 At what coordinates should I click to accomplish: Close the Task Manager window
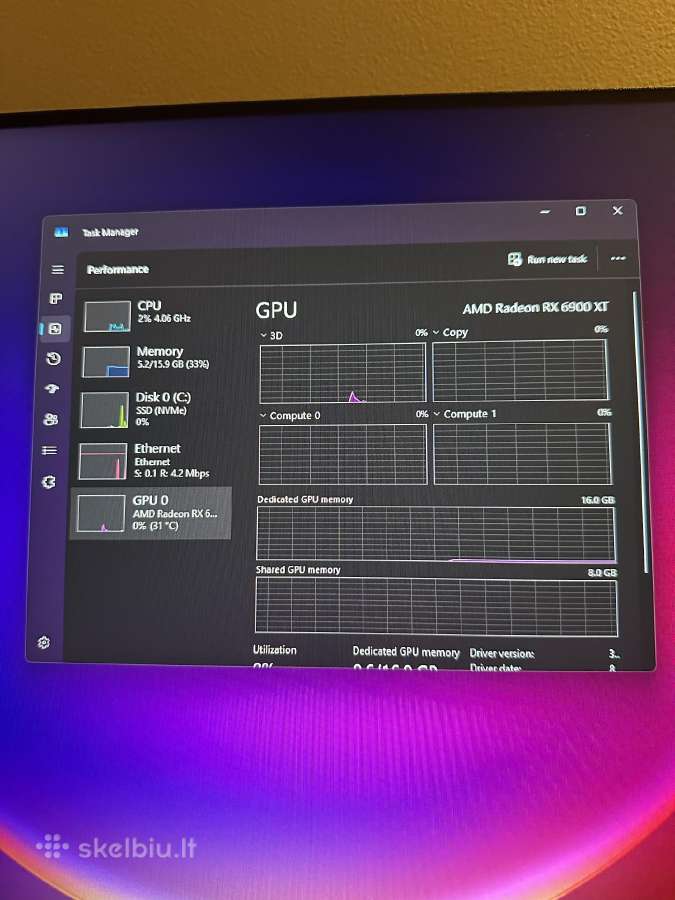(x=618, y=210)
